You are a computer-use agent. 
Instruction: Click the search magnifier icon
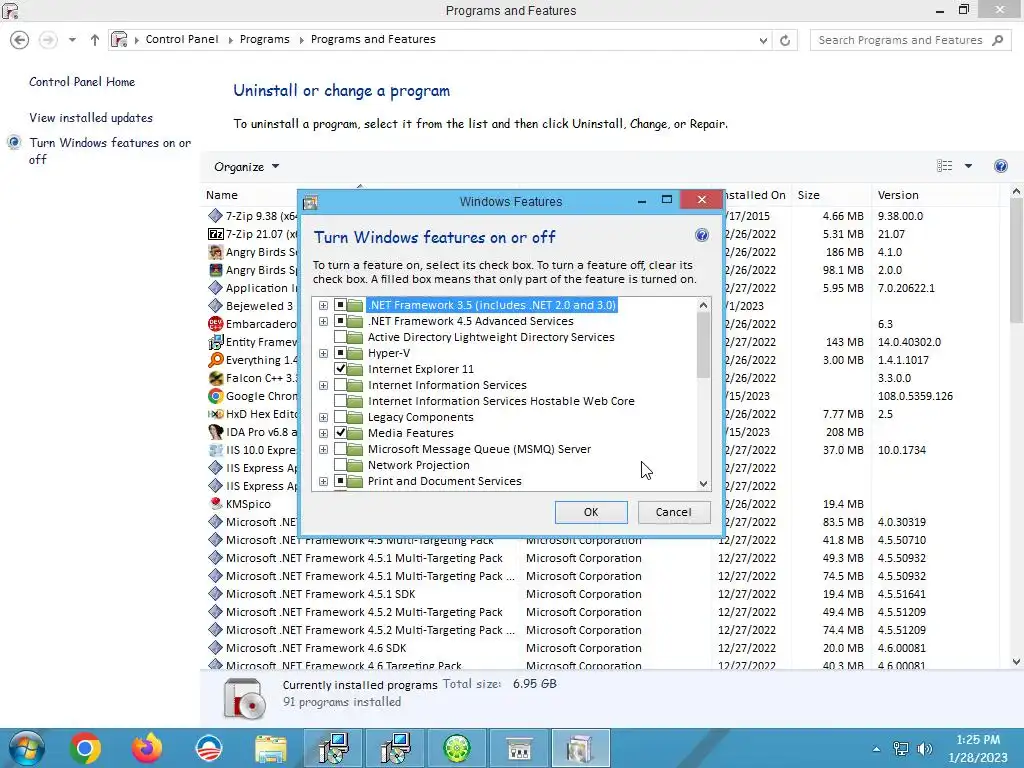coord(997,40)
